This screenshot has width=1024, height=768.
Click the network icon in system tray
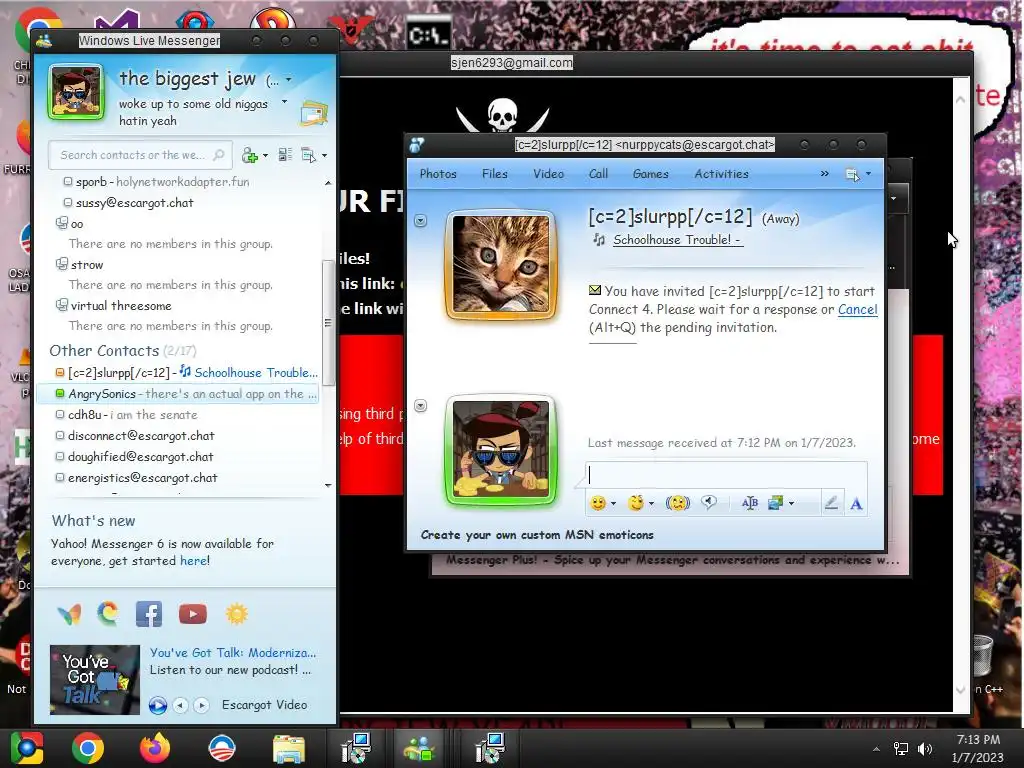pos(901,748)
